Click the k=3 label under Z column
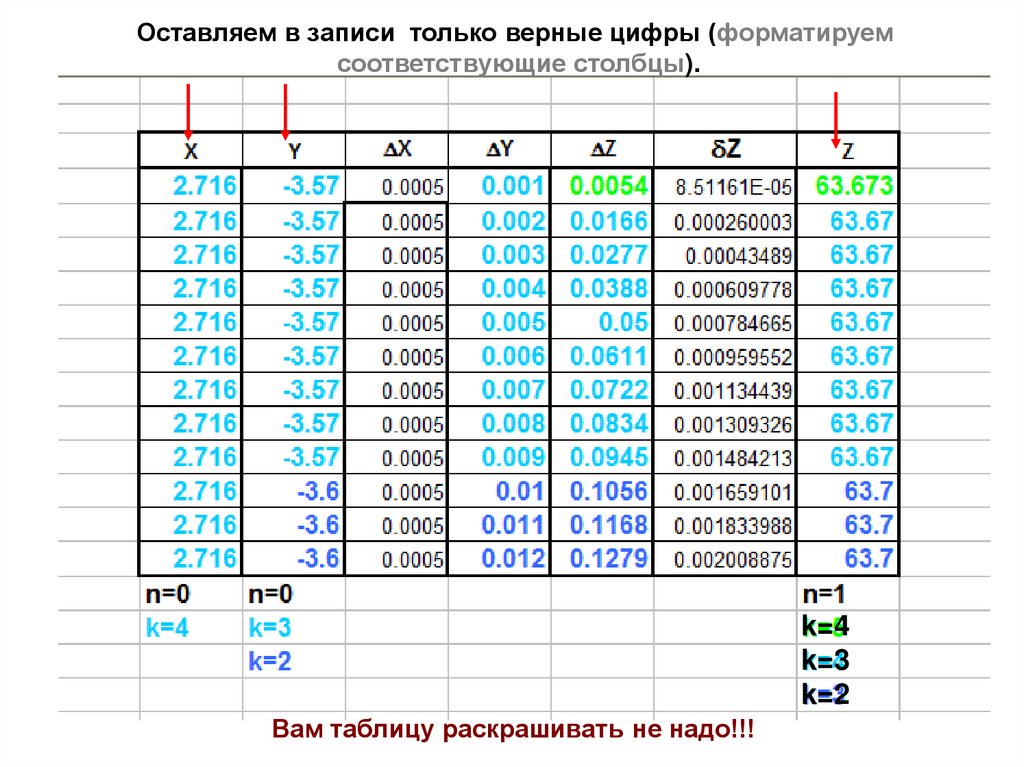The image size is (1024, 767). pos(825,661)
